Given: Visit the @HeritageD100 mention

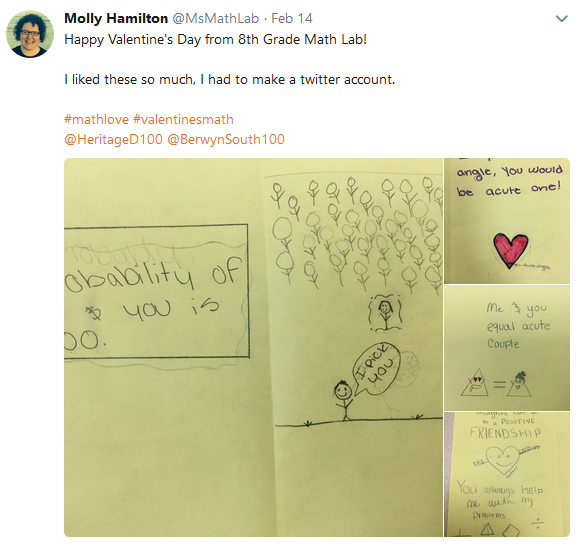Looking at the screenshot, I should click(113, 139).
